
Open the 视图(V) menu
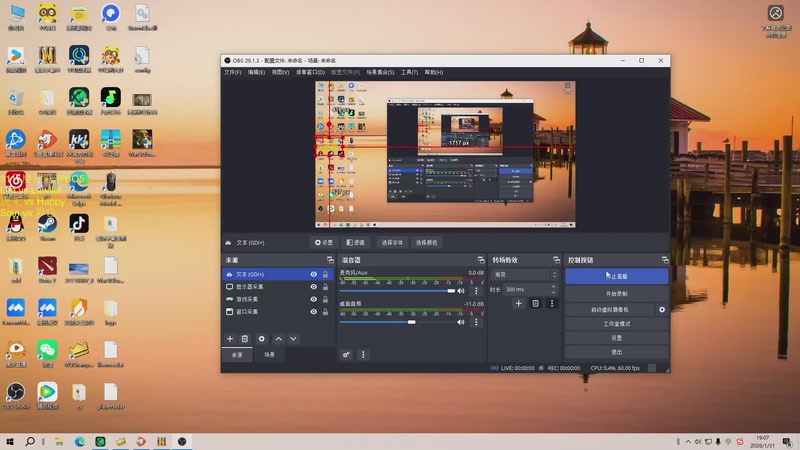click(280, 72)
